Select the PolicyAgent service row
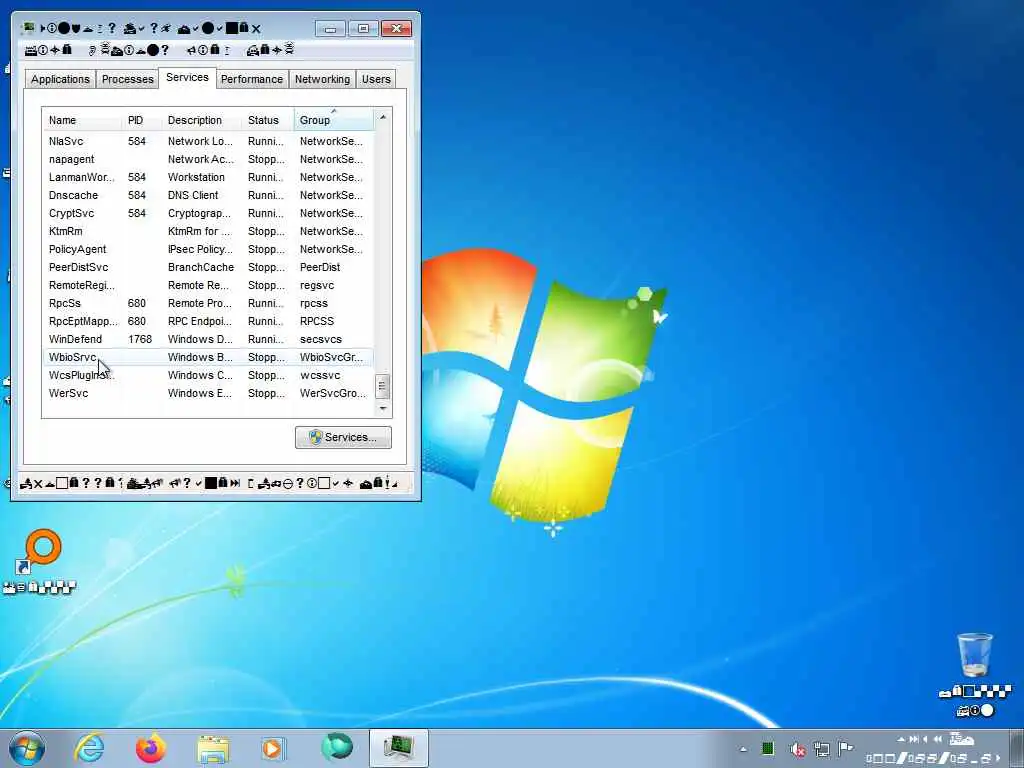Screen dimensions: 1024x768 (x=208, y=249)
